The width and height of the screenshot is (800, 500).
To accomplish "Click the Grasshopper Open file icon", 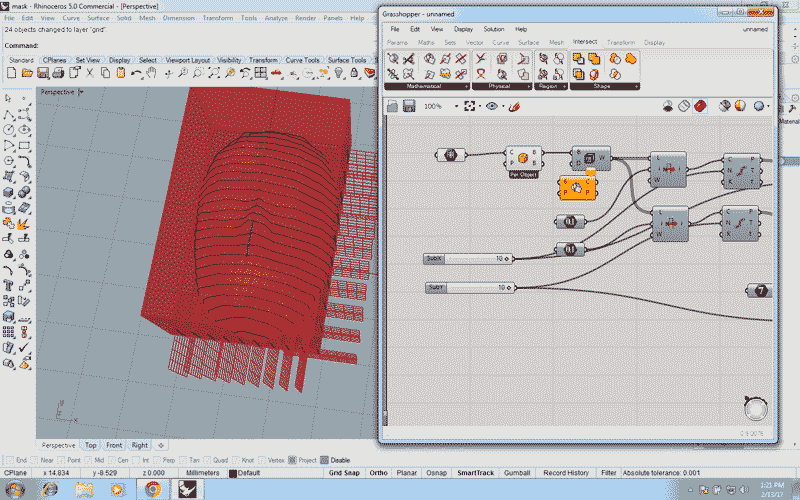I will pyautogui.click(x=392, y=106).
